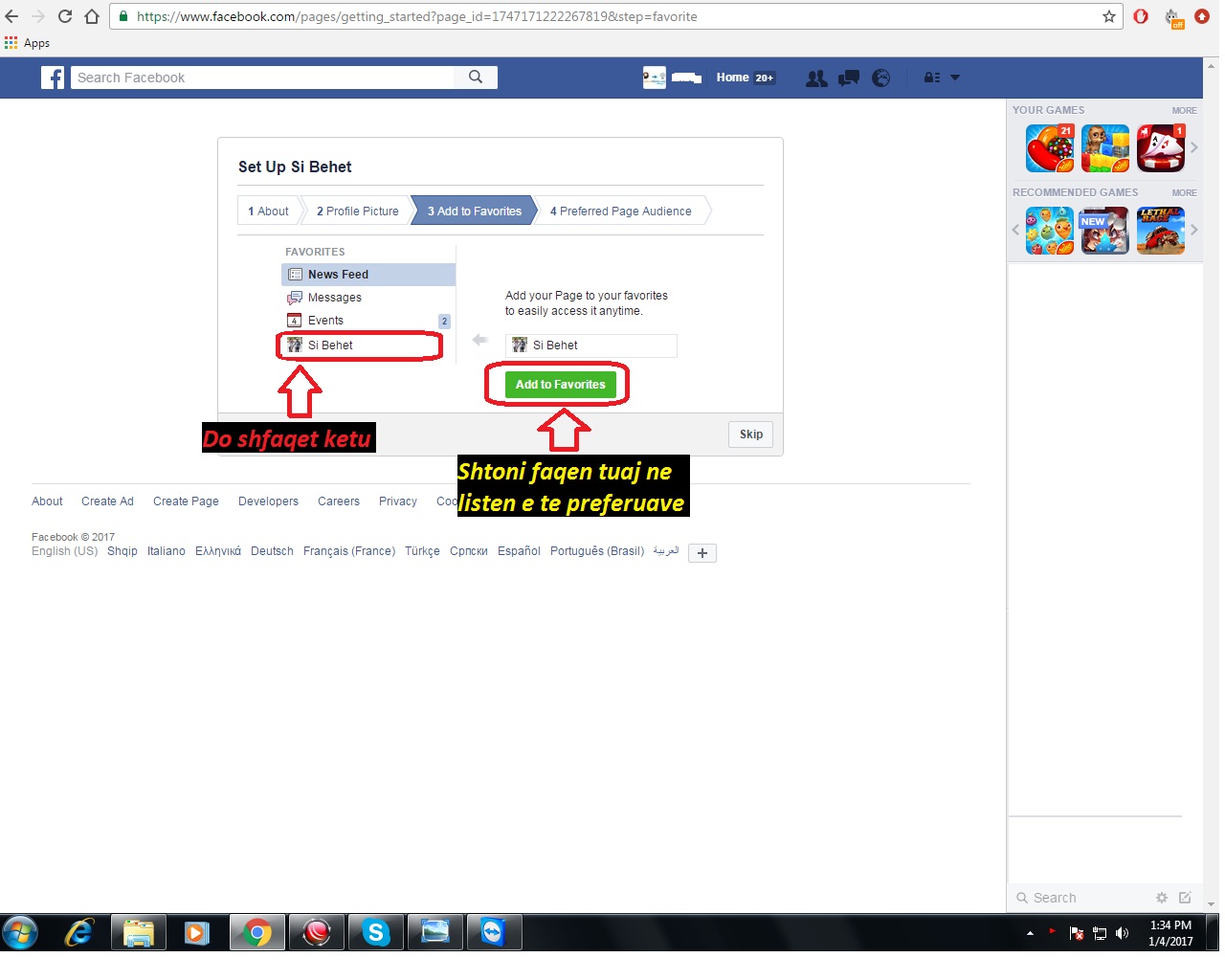Open recommended fruit puzzle game icon
Screen dimensions: 1225x980
click(1050, 231)
